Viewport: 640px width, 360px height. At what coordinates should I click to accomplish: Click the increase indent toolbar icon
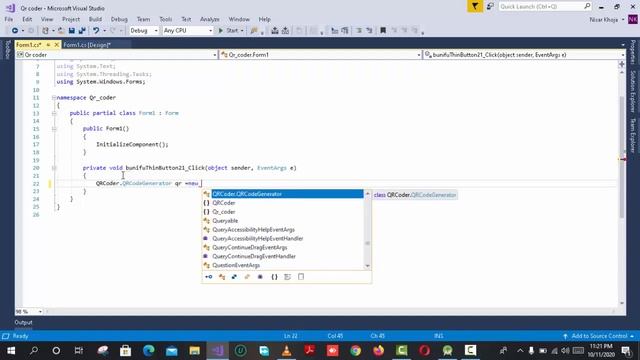tap(344, 31)
